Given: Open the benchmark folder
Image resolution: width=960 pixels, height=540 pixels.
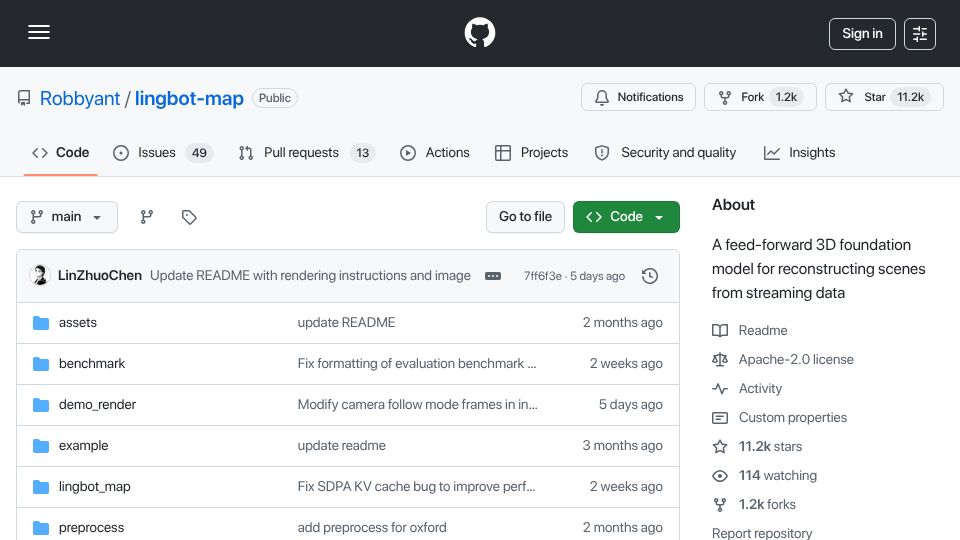Looking at the screenshot, I should tap(92, 364).
